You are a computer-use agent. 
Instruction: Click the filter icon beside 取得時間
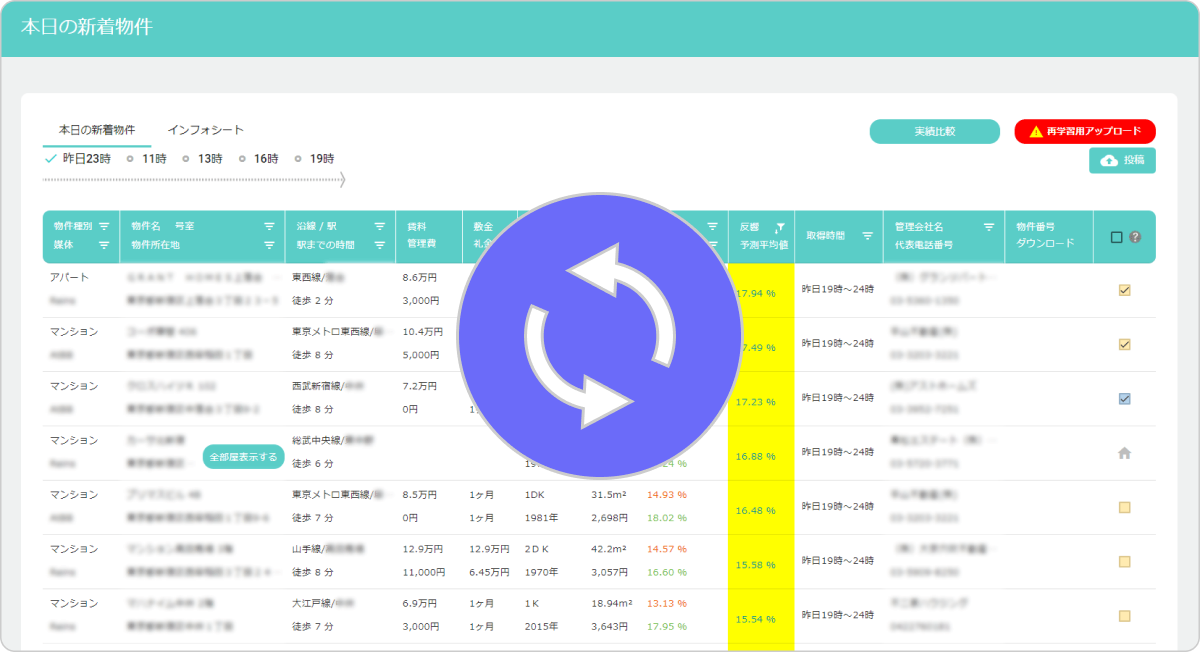[x=867, y=236]
